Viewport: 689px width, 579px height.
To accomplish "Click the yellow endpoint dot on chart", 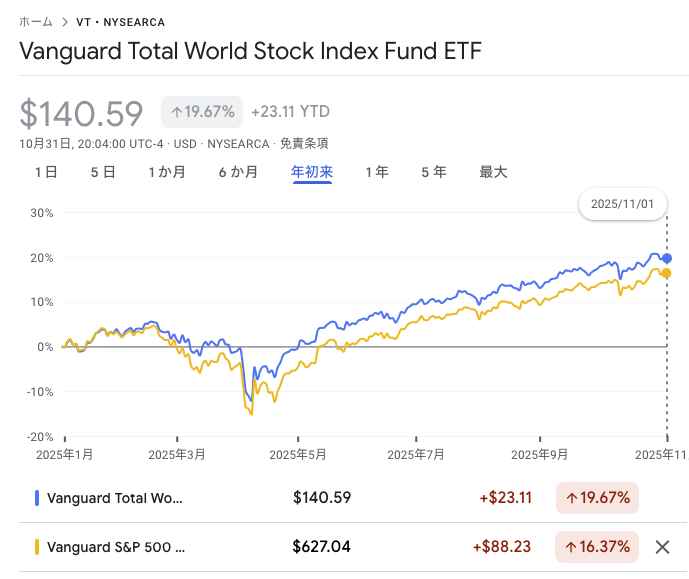I will tap(666, 273).
